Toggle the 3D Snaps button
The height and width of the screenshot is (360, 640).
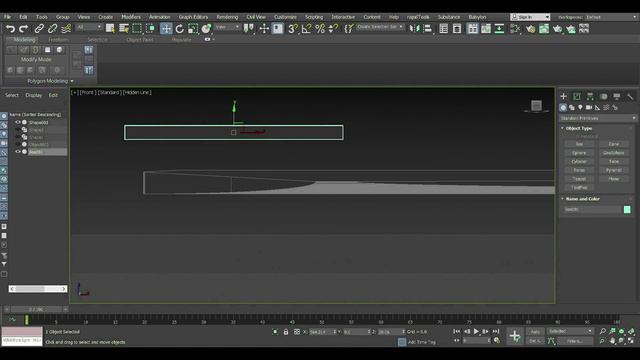(293, 29)
